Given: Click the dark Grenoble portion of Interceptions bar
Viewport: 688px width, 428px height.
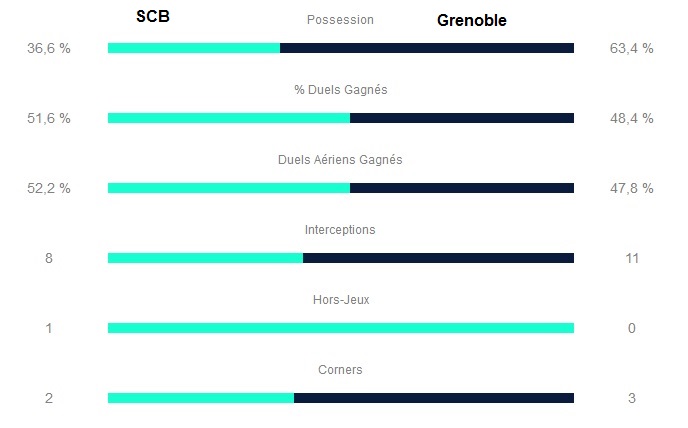Looking at the screenshot, I should (438, 258).
